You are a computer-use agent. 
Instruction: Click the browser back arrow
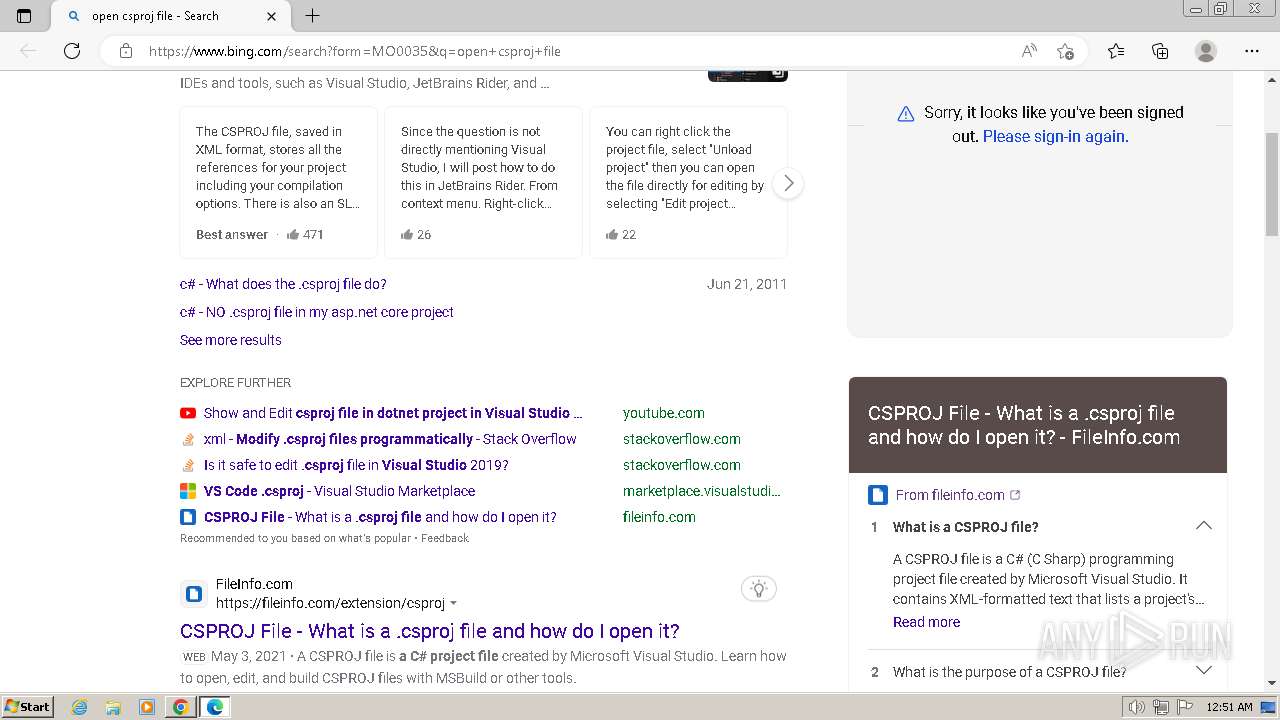[x=28, y=51]
